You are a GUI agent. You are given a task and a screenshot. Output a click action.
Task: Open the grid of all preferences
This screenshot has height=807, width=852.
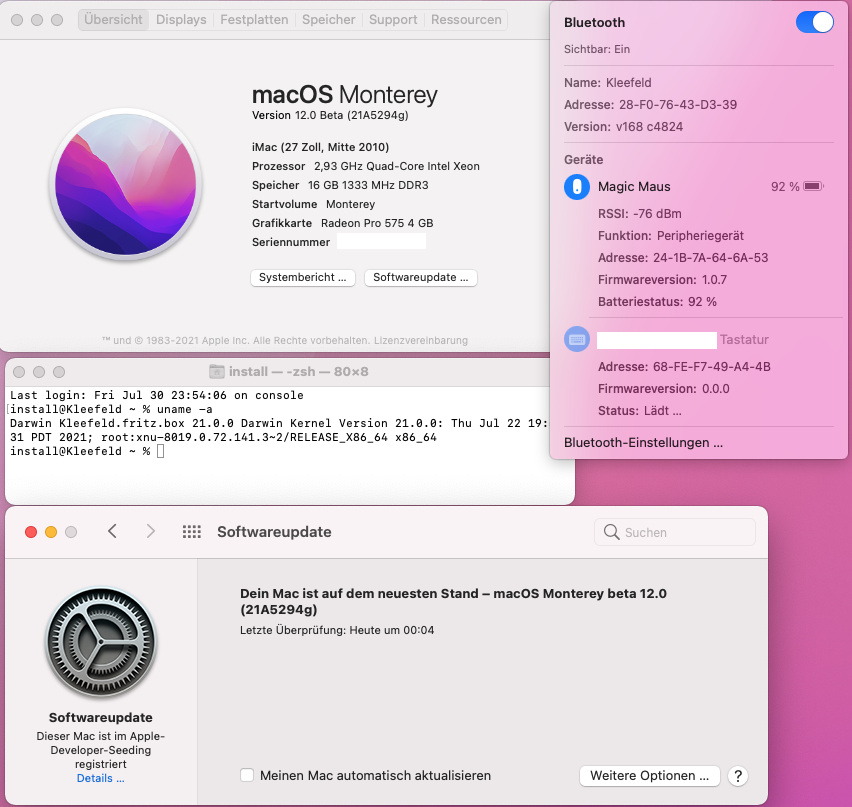[192, 531]
